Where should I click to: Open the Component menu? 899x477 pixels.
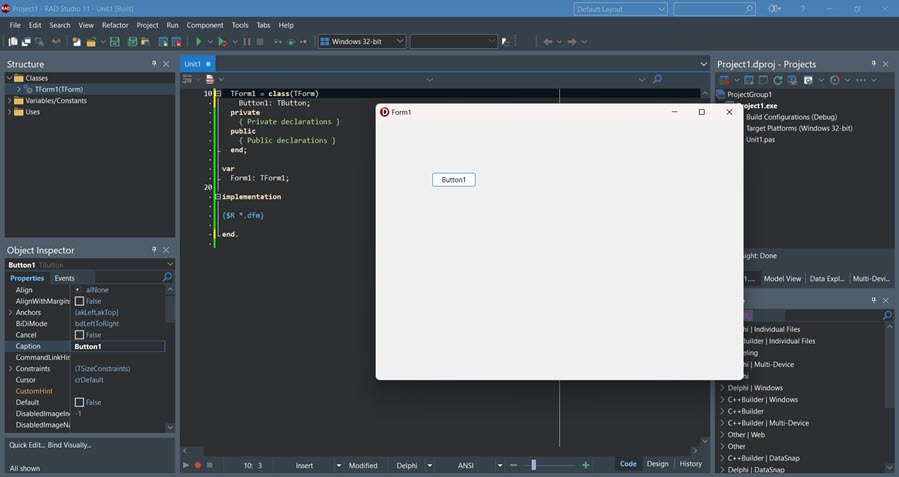tap(205, 25)
